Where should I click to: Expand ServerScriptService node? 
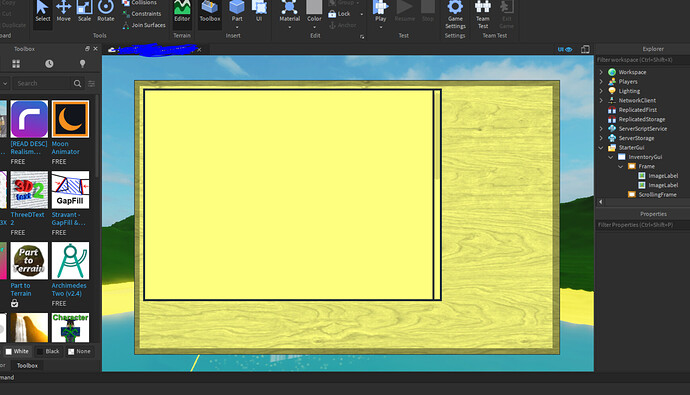[x=601, y=128]
